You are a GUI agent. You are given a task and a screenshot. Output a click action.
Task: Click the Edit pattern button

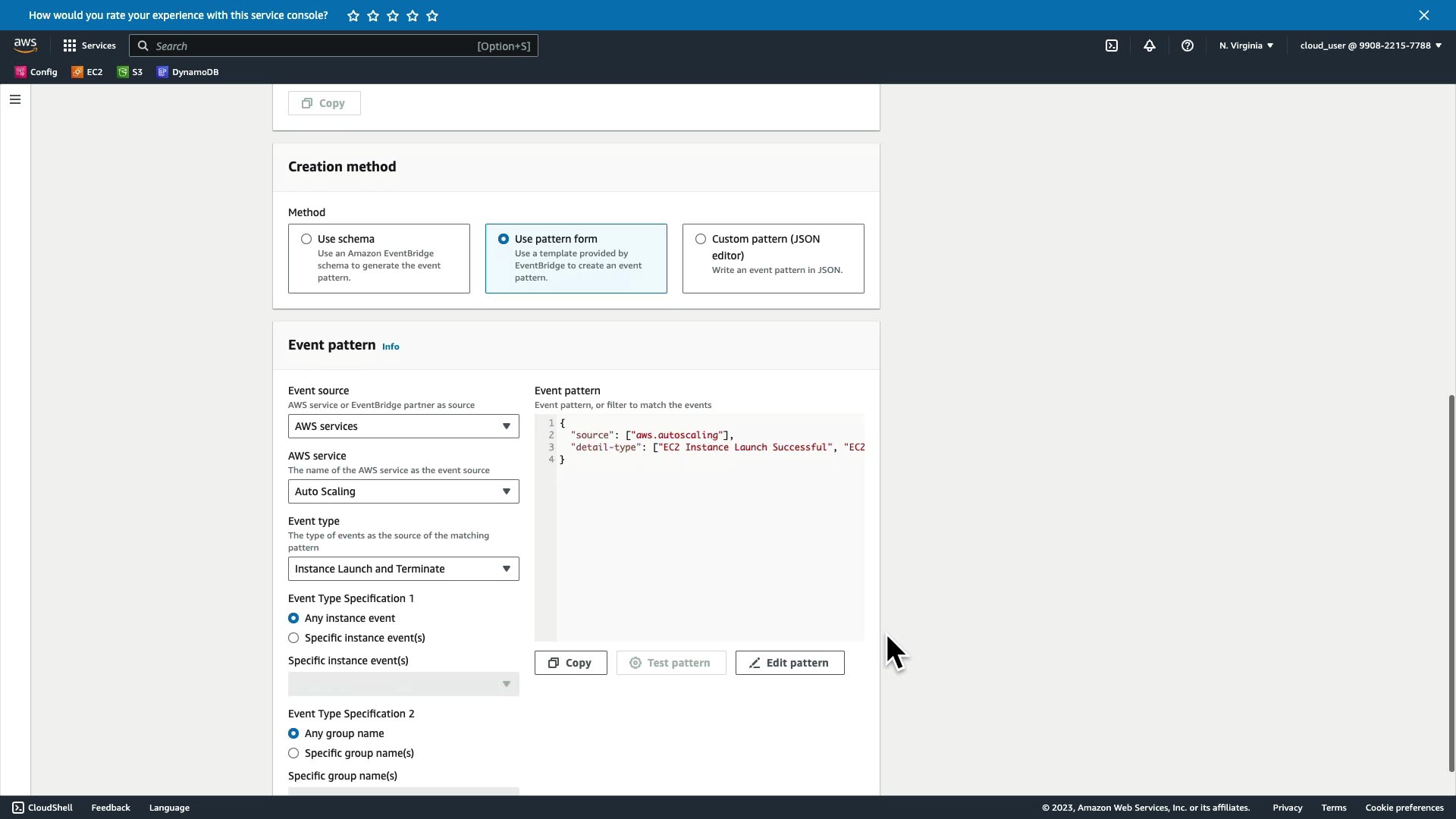coord(789,663)
